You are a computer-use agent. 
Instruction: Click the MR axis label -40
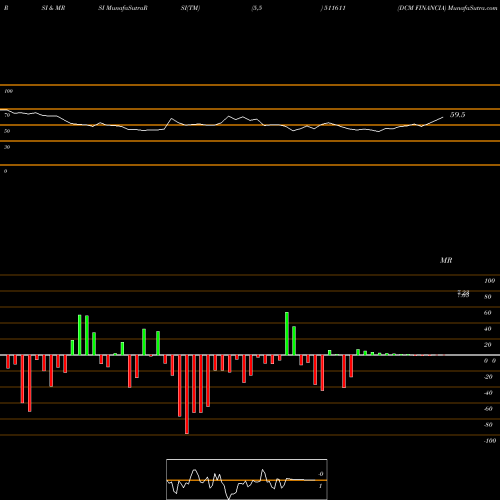coord(488,393)
